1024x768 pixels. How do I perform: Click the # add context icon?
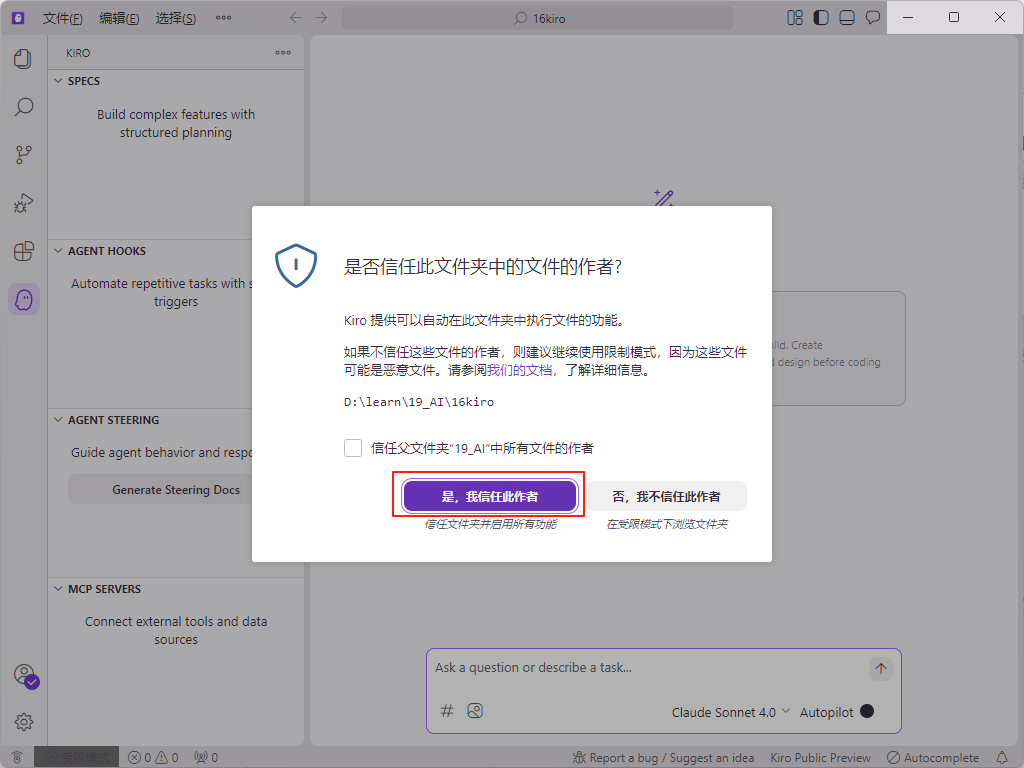coord(447,710)
